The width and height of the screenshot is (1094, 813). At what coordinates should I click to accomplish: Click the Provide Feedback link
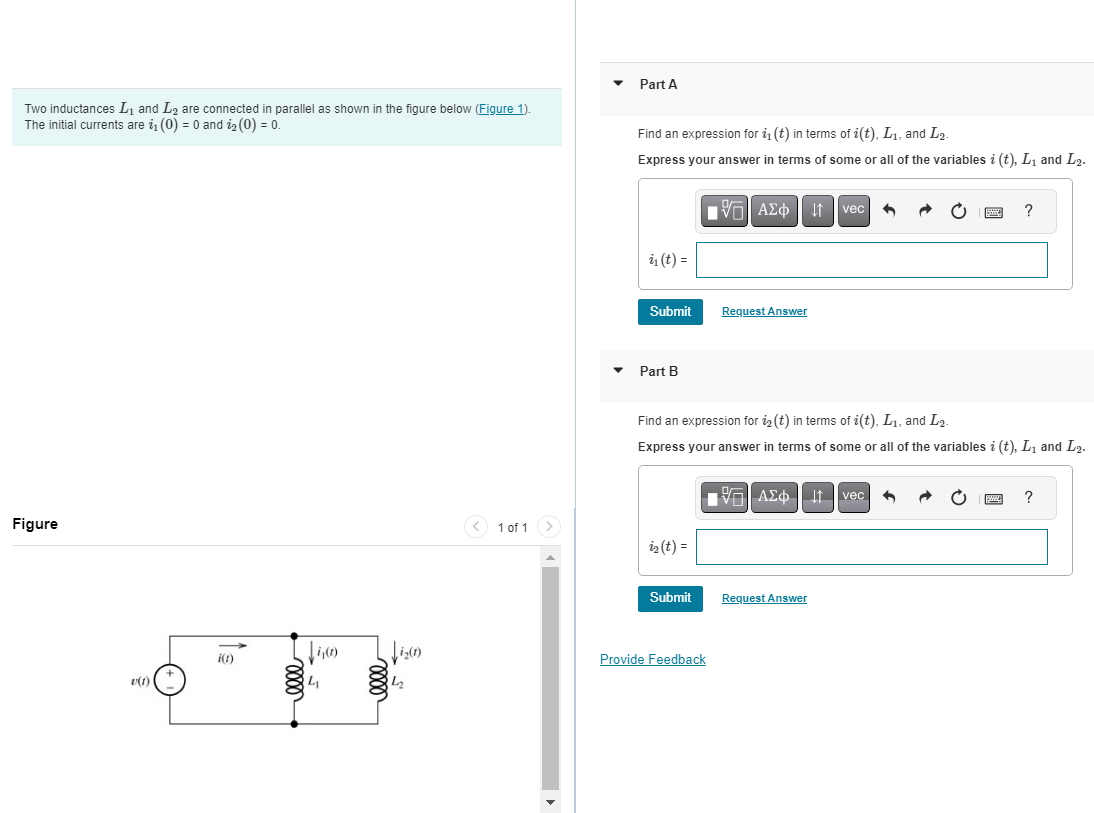click(652, 659)
